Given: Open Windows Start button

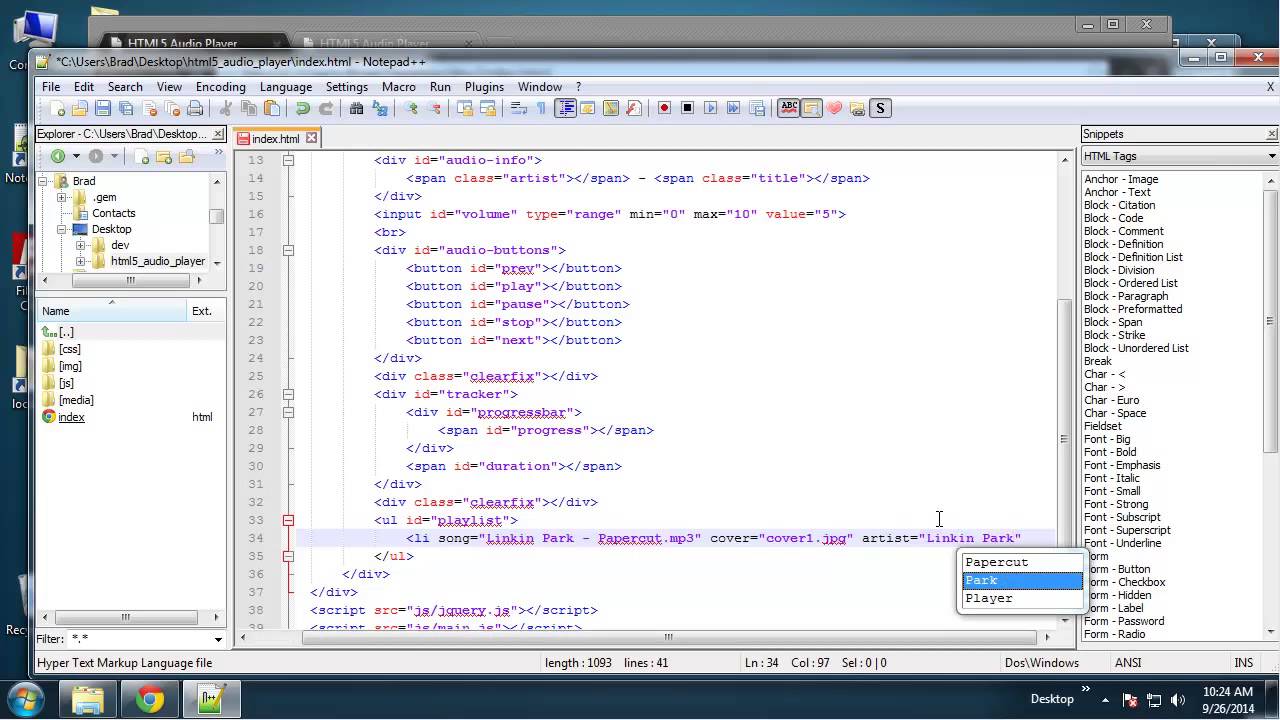Looking at the screenshot, I should (x=24, y=698).
